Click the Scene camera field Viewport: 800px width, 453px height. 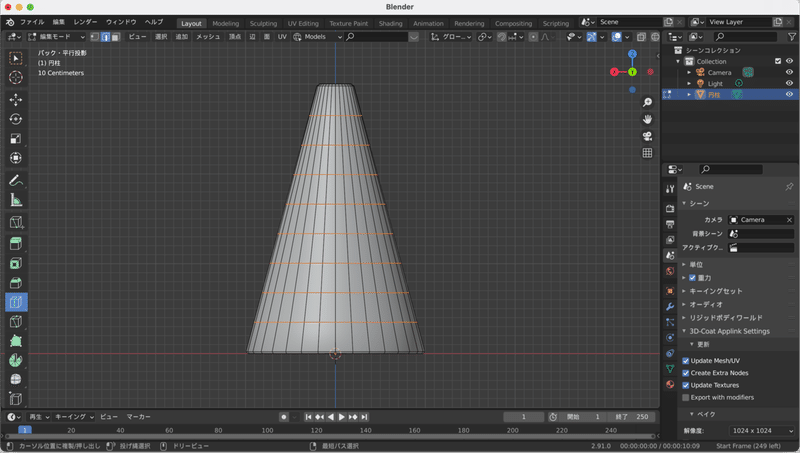click(x=761, y=220)
